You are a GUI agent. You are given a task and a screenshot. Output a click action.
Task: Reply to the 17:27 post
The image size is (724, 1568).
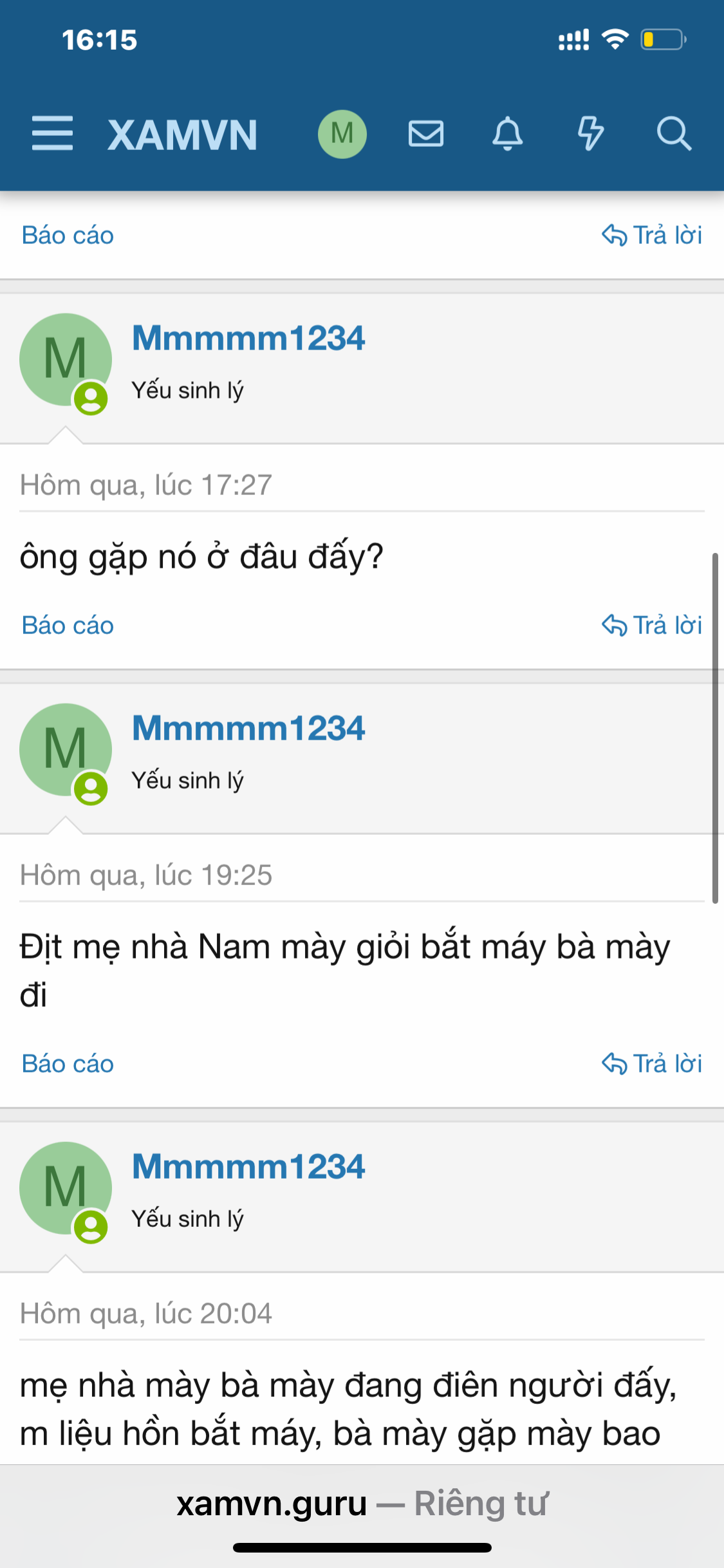652,626
